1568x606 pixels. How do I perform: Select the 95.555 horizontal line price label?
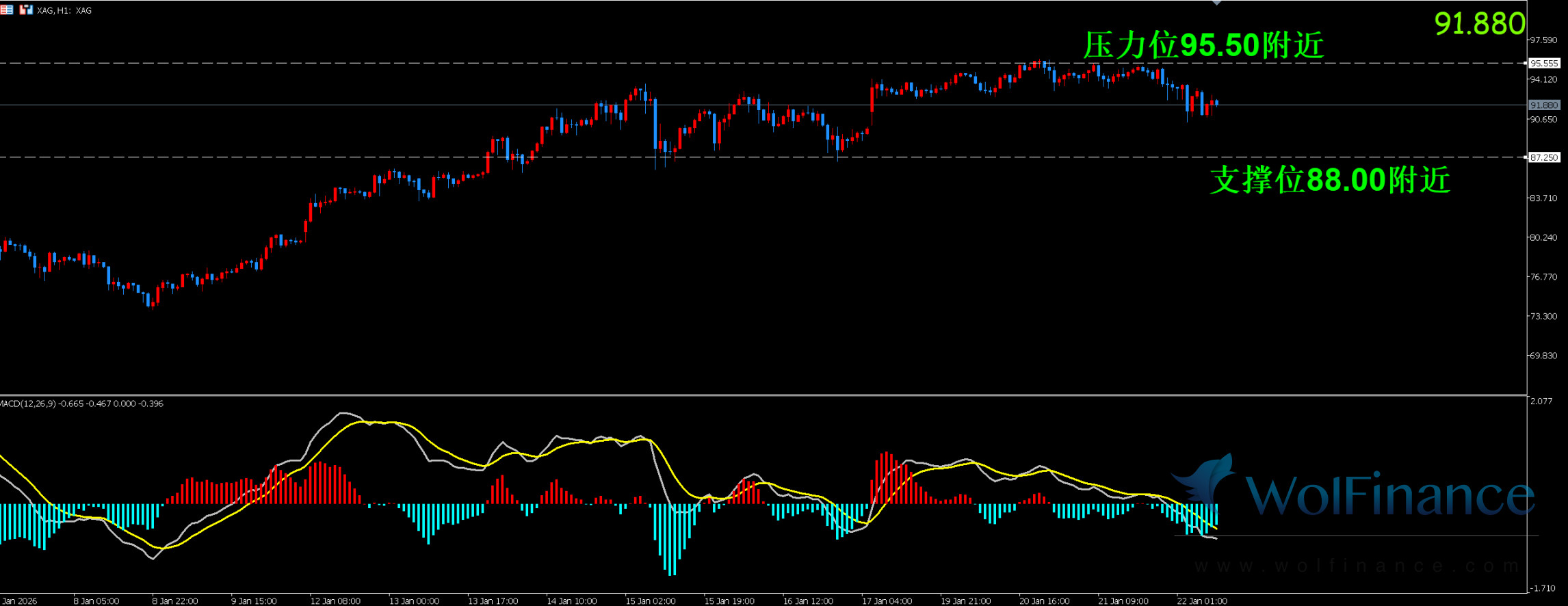1544,64
